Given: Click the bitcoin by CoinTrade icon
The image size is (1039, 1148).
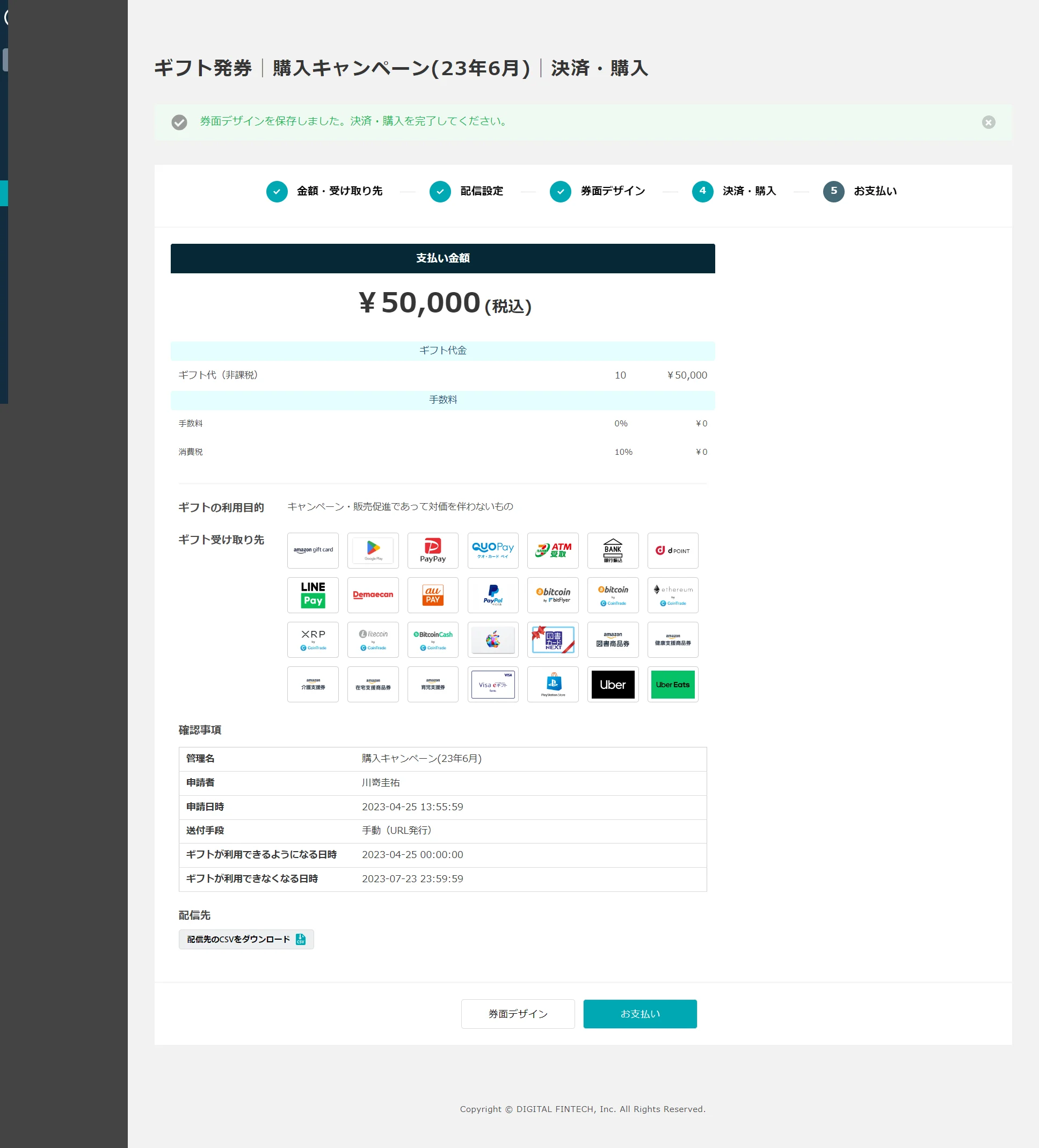Looking at the screenshot, I should (x=613, y=594).
